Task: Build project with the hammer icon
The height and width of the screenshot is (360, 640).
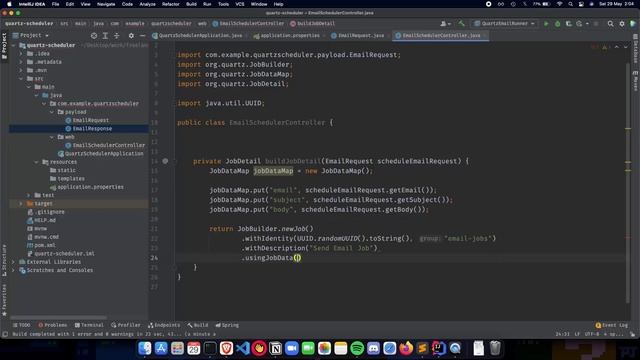Action: point(461,24)
